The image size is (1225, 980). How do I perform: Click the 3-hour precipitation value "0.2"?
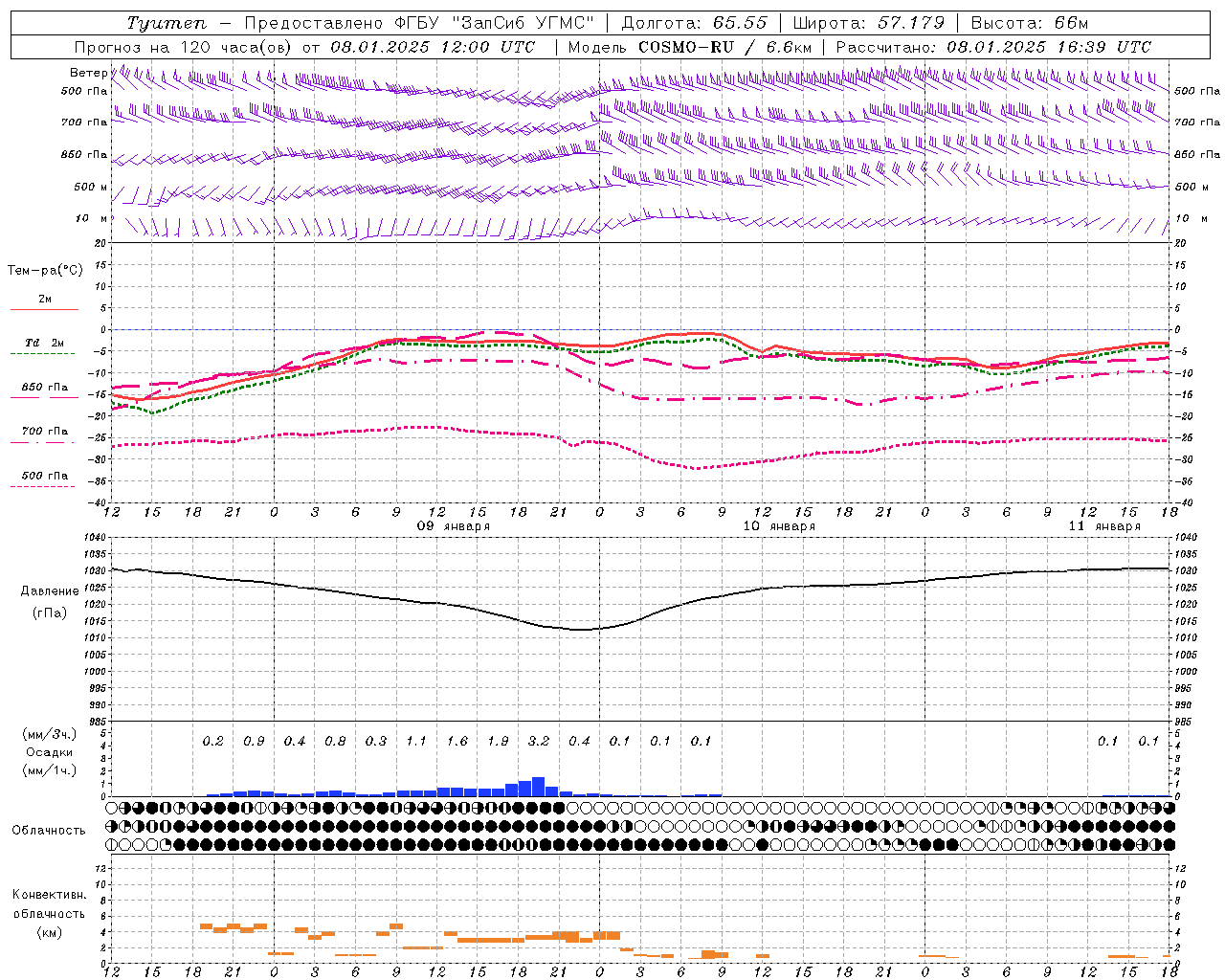point(212,742)
